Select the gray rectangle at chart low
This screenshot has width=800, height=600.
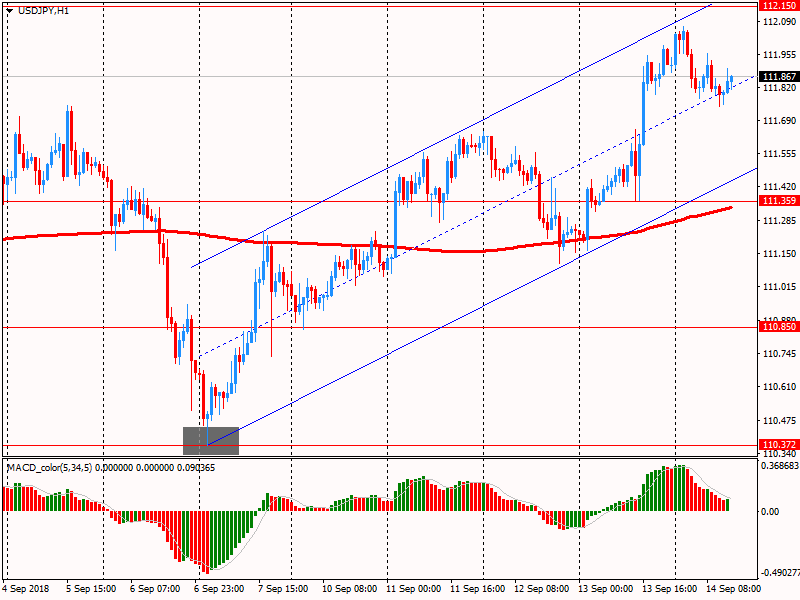click(x=211, y=441)
